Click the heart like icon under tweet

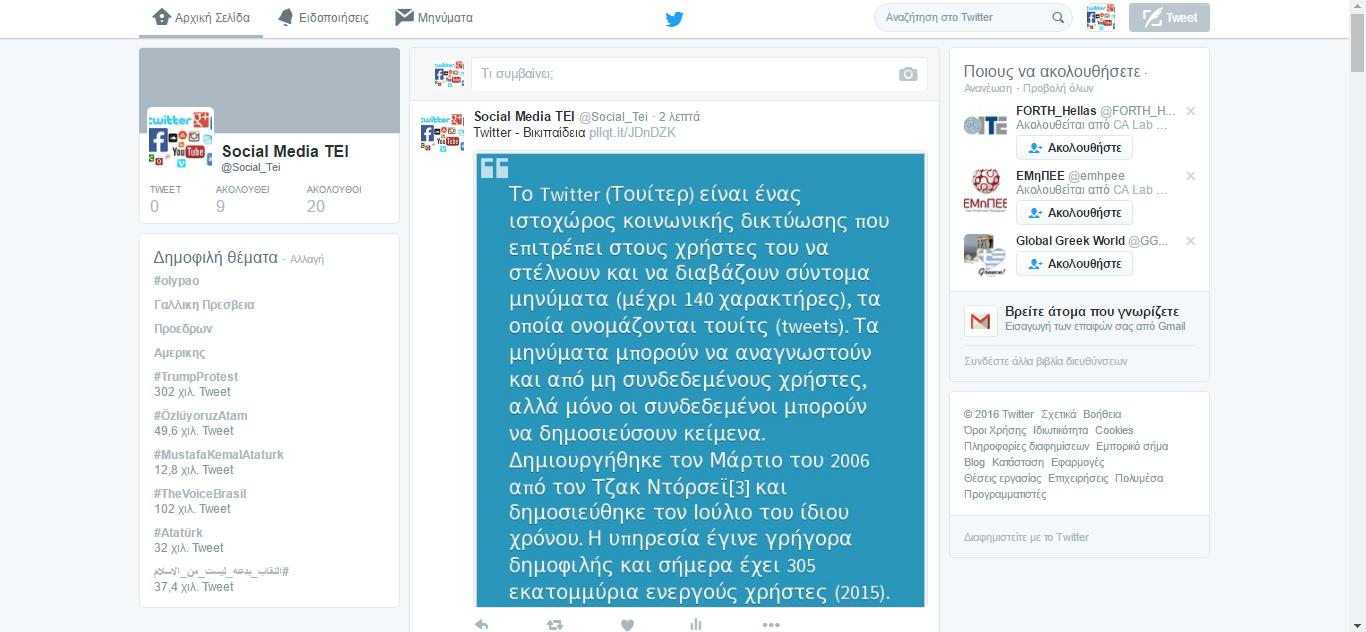627,624
